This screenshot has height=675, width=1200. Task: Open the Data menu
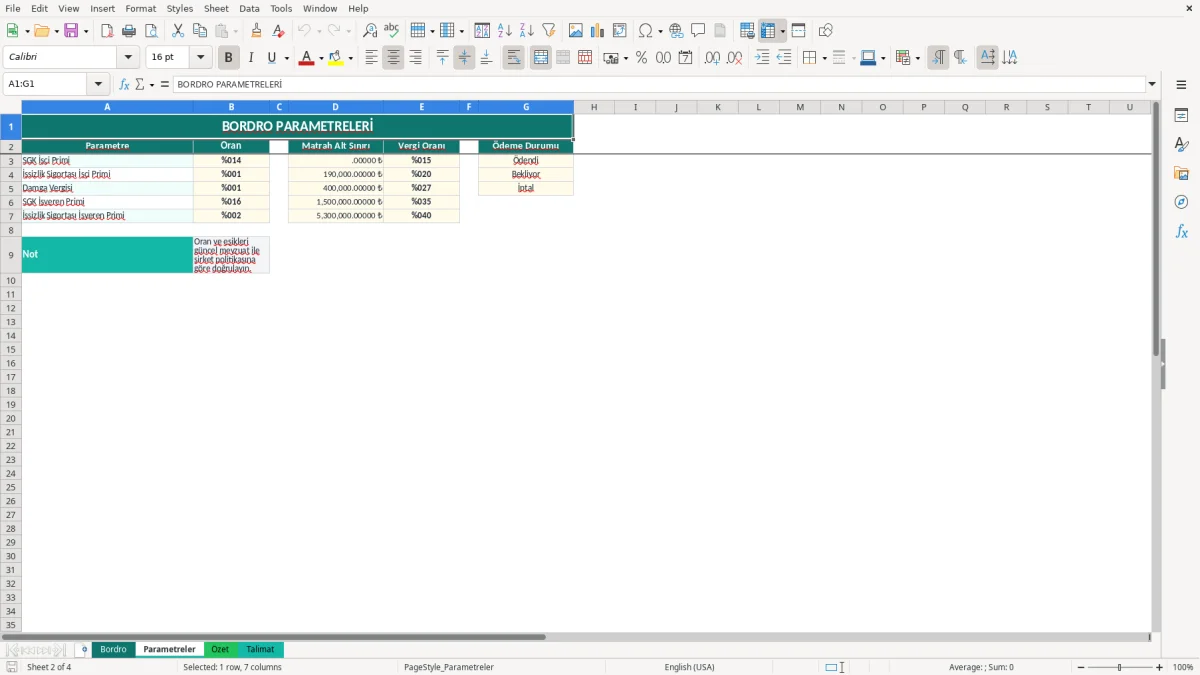(x=249, y=8)
